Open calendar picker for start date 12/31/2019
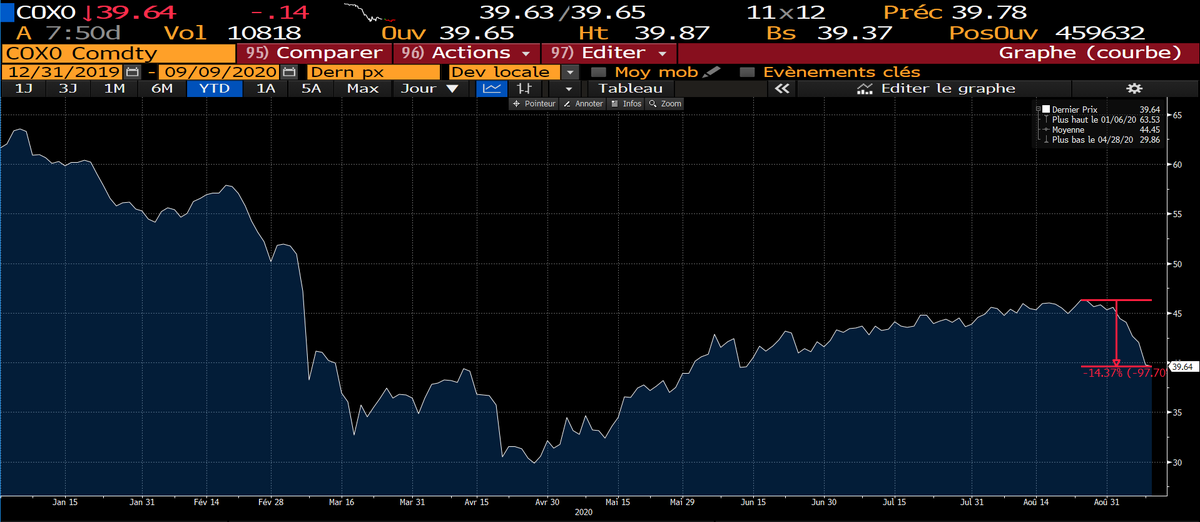1200x522 pixels. (x=132, y=72)
